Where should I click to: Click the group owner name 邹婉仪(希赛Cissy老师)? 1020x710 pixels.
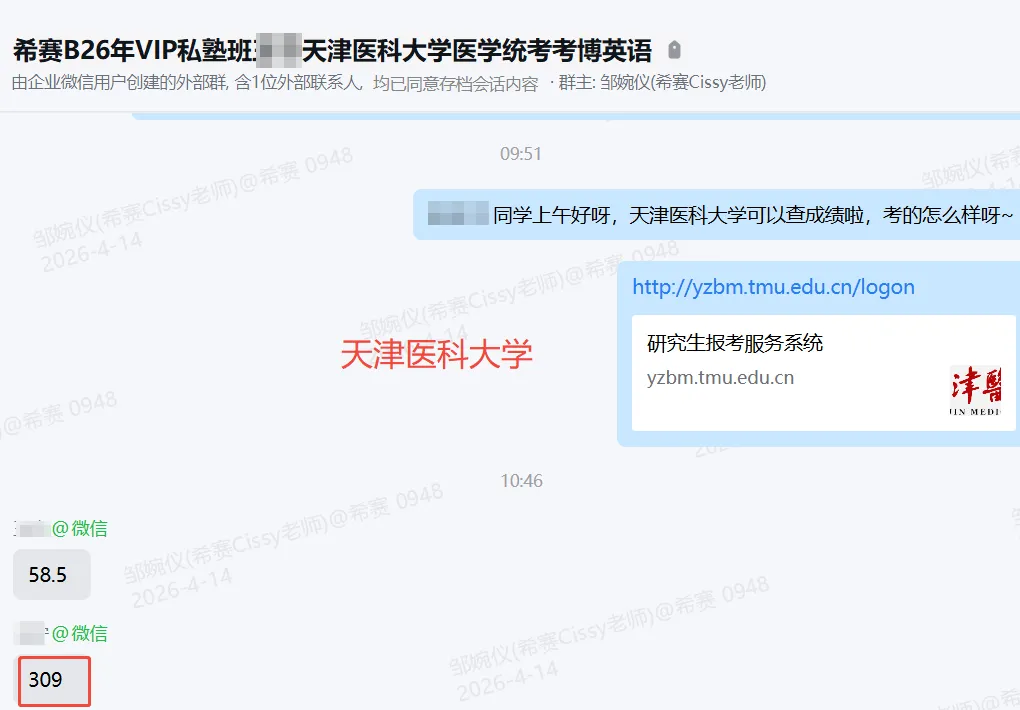pos(683,83)
